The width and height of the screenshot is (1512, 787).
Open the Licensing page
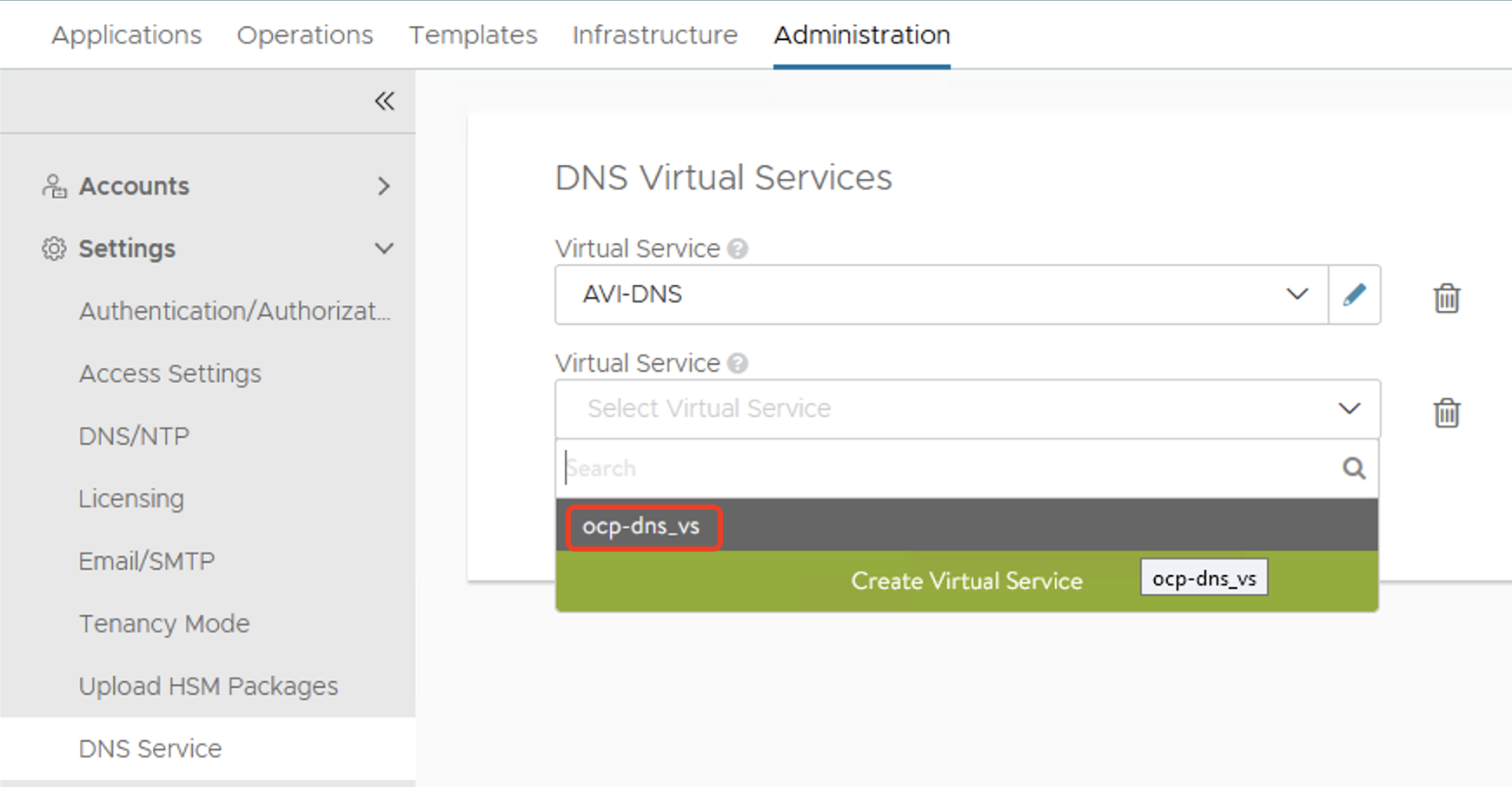[131, 499]
